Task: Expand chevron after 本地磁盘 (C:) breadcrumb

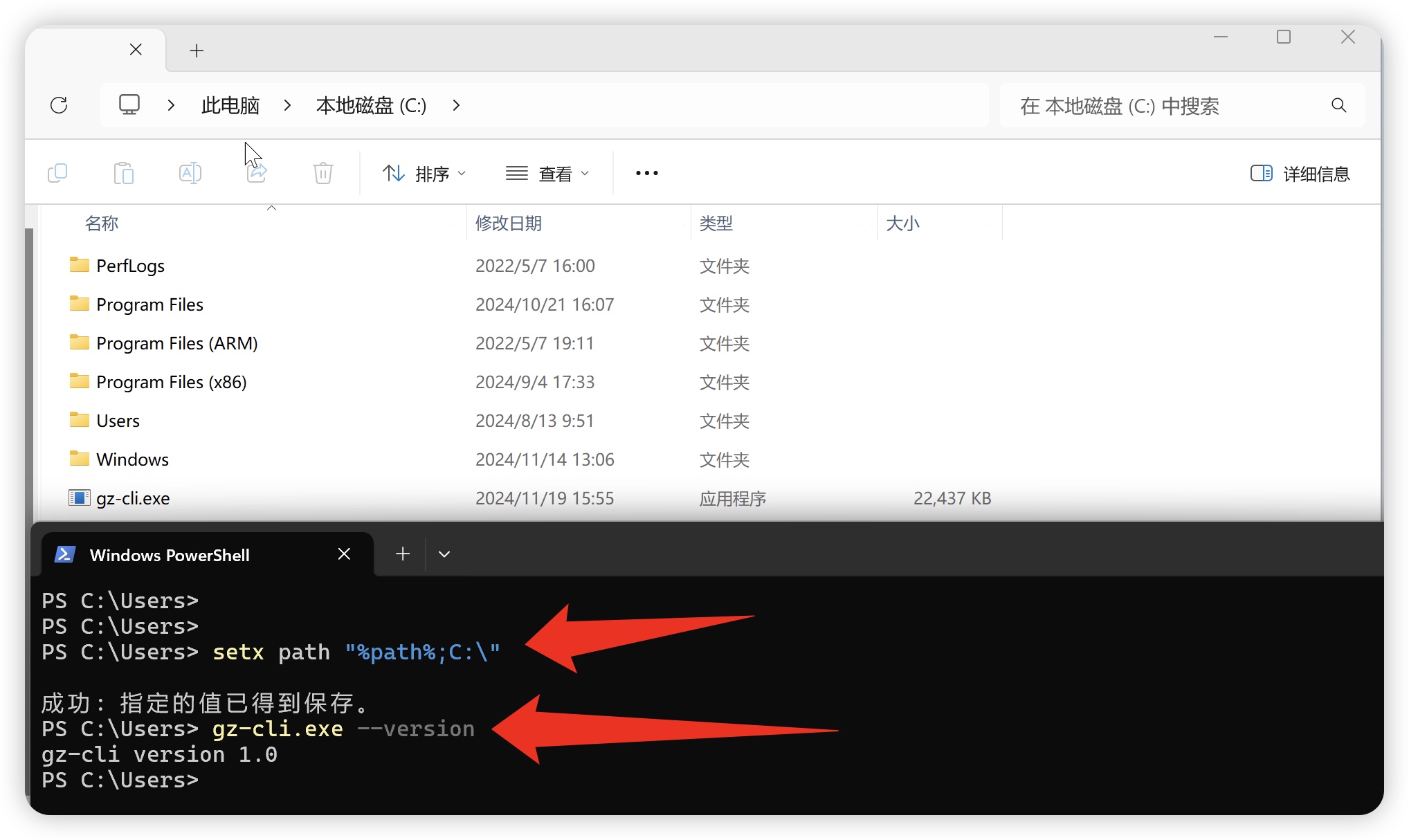Action: point(456,105)
